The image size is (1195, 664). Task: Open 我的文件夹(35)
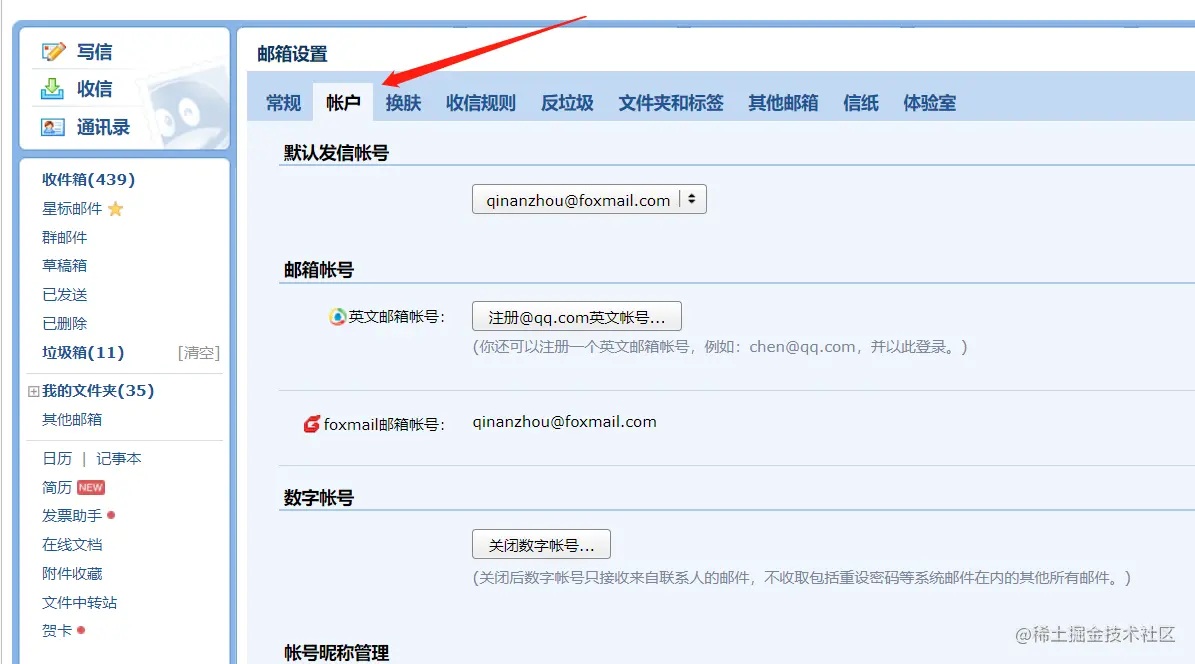98,390
